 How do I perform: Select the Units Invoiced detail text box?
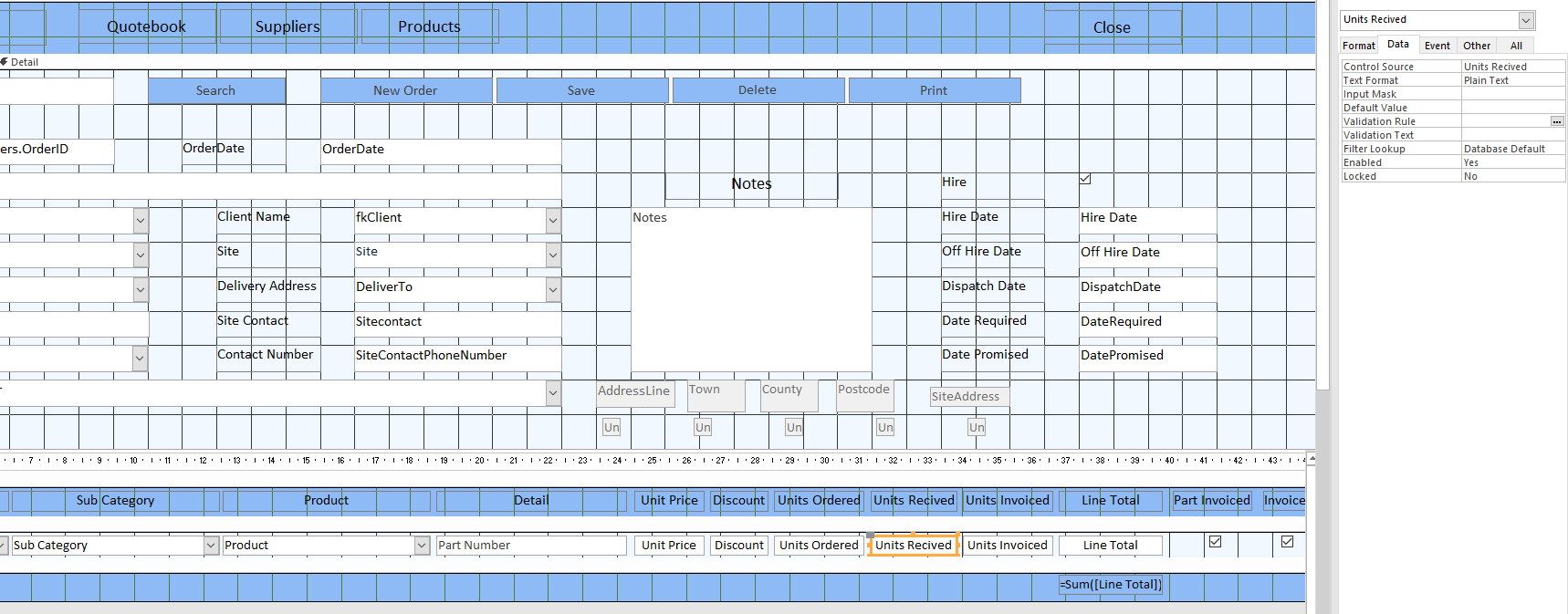coord(1008,546)
